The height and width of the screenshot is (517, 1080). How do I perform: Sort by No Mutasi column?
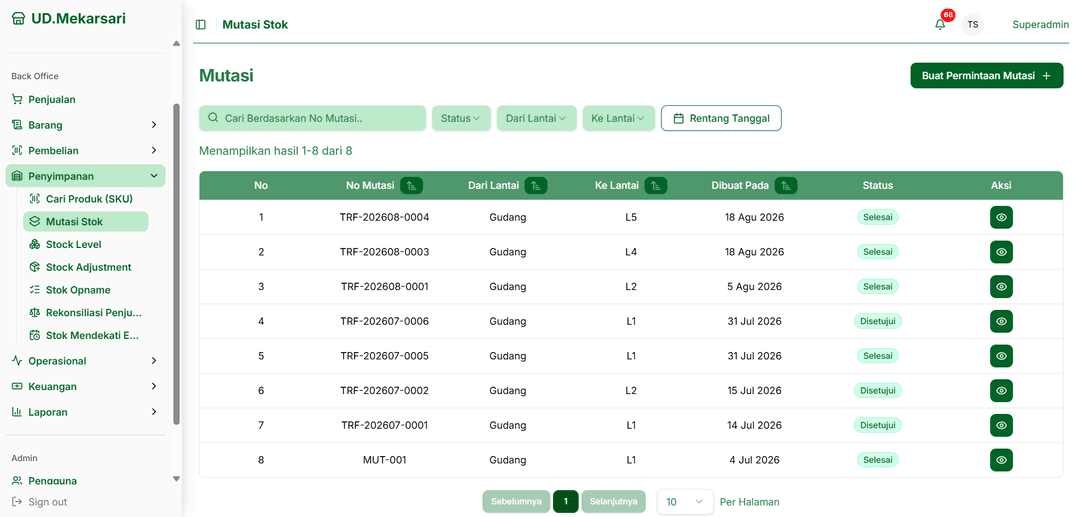411,185
